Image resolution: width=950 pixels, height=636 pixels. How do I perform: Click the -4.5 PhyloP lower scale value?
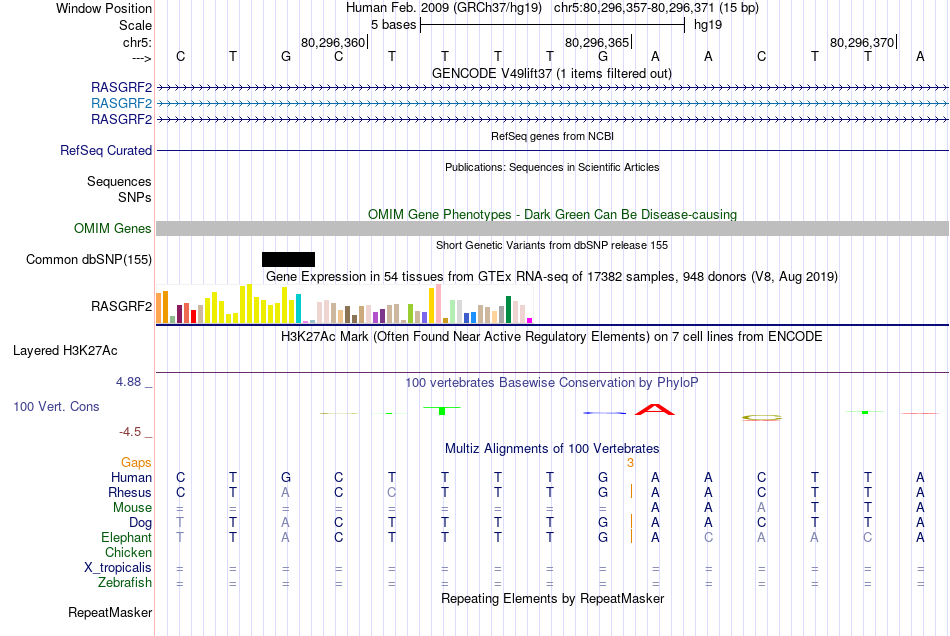[x=130, y=431]
